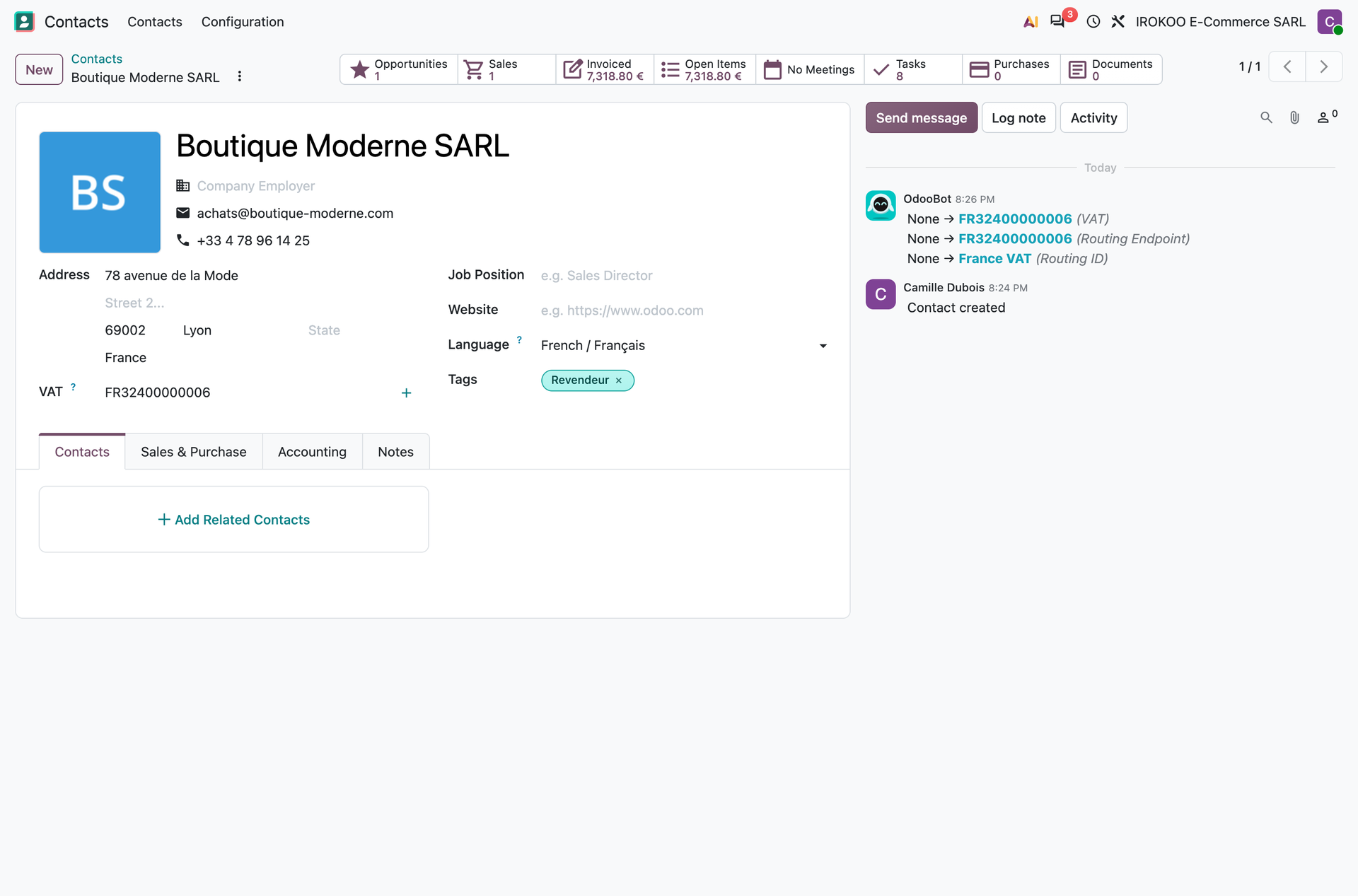Open the Contacts app home icon

click(24, 21)
